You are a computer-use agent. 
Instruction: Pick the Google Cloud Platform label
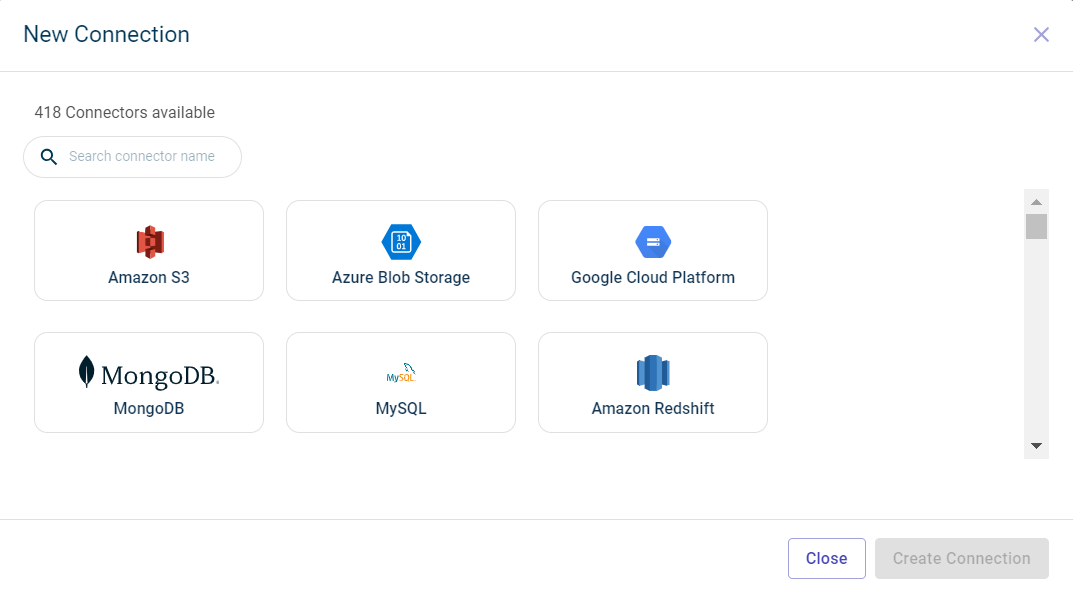(x=653, y=278)
